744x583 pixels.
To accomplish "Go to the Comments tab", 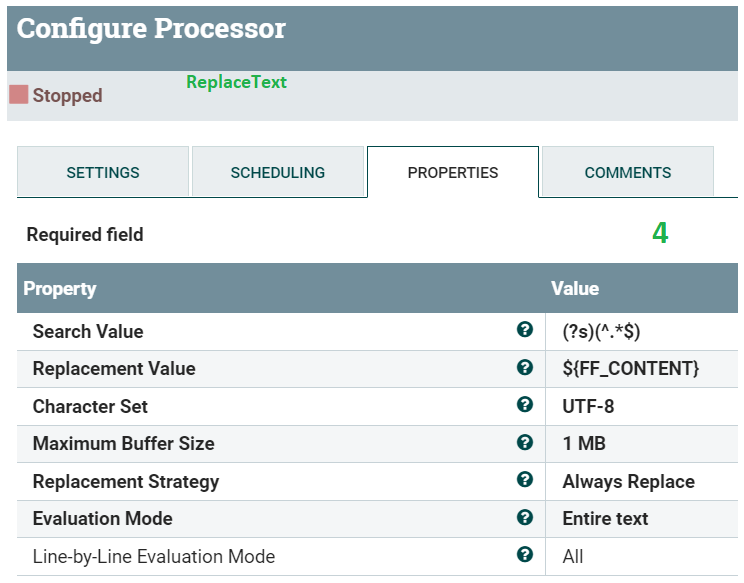I will 627,172.
